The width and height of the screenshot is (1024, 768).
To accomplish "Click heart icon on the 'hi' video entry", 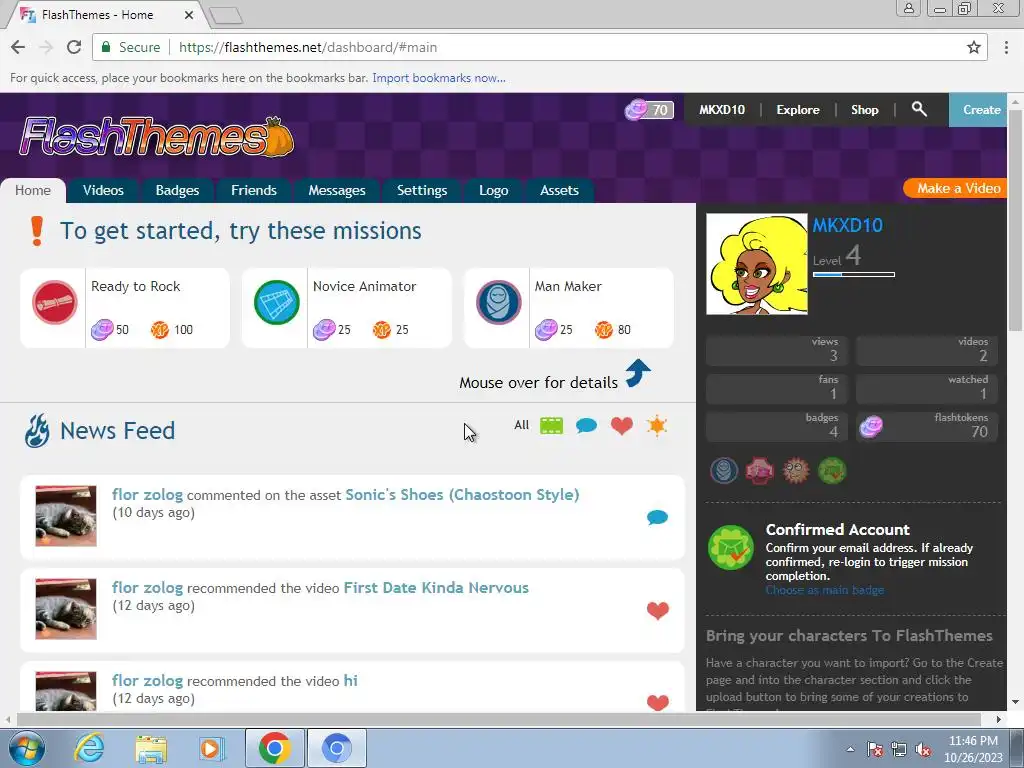I will pos(658,703).
